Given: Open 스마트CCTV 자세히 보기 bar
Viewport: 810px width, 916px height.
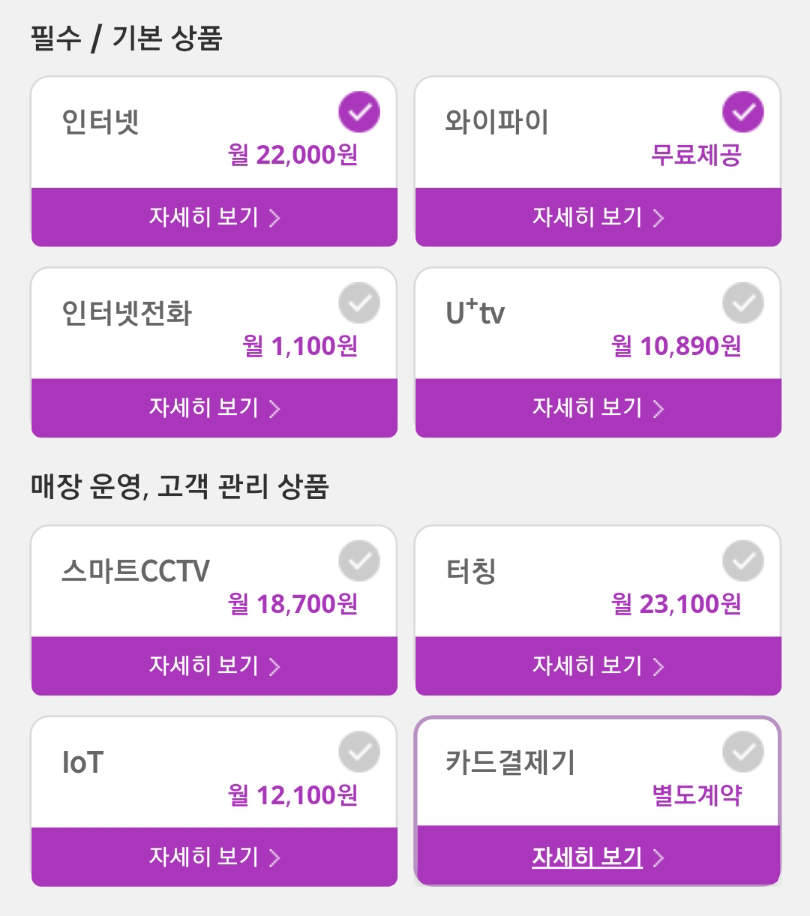Looking at the screenshot, I should coord(214,666).
